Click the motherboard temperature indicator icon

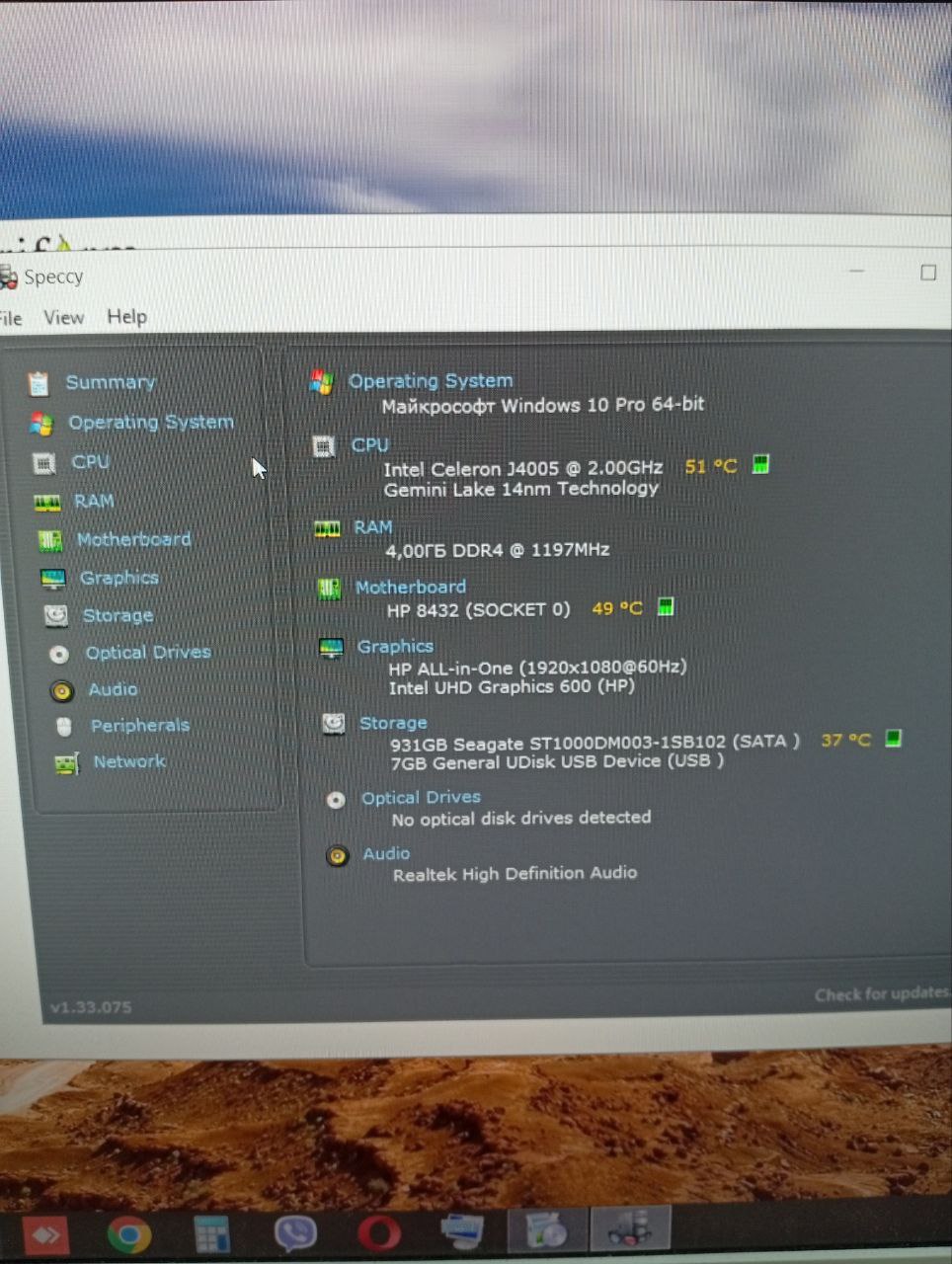pyautogui.click(x=666, y=606)
